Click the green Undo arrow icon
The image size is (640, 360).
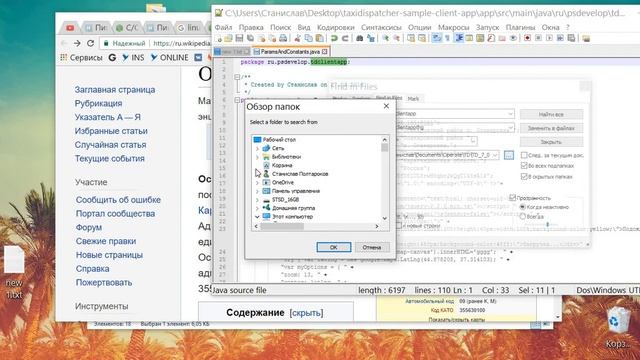333,39
